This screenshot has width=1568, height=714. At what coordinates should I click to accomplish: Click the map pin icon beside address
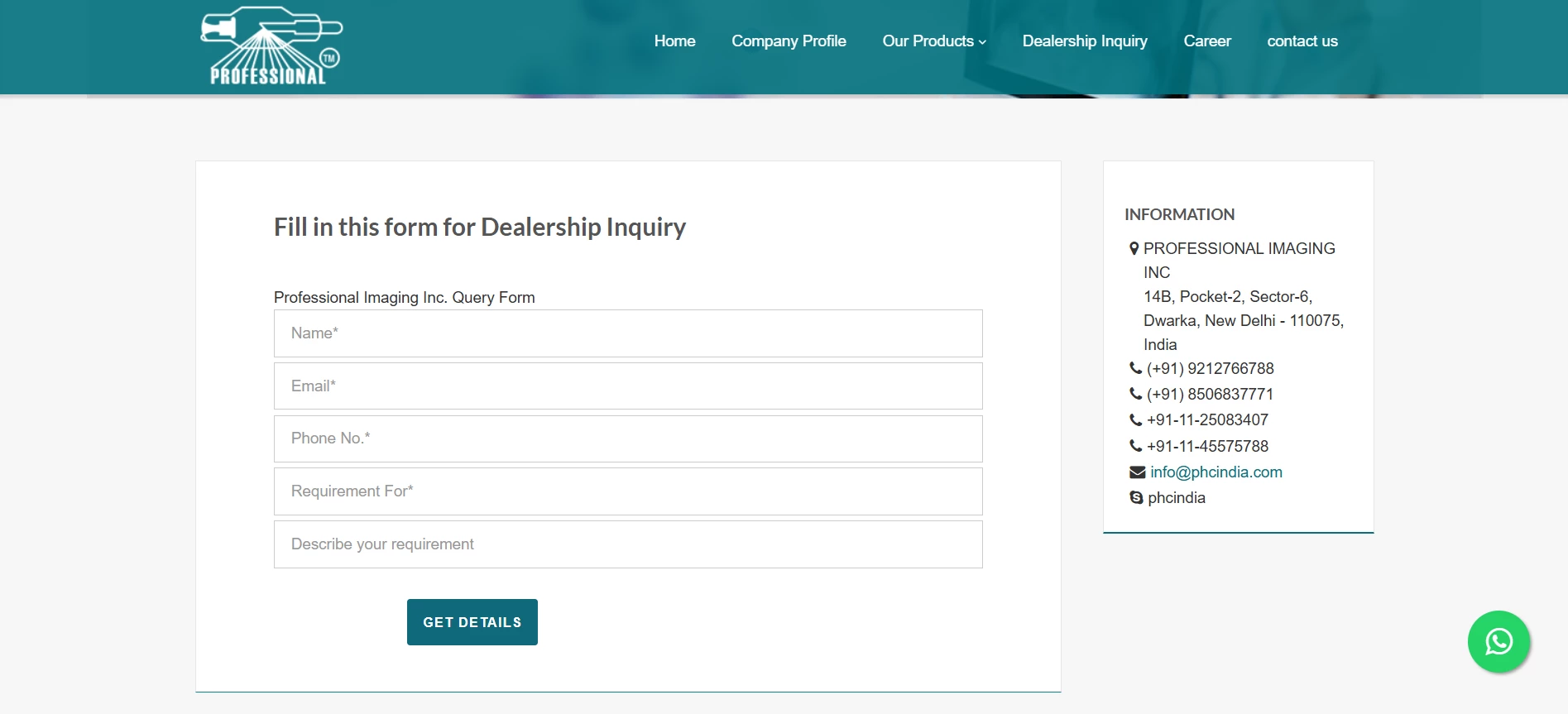coord(1134,248)
